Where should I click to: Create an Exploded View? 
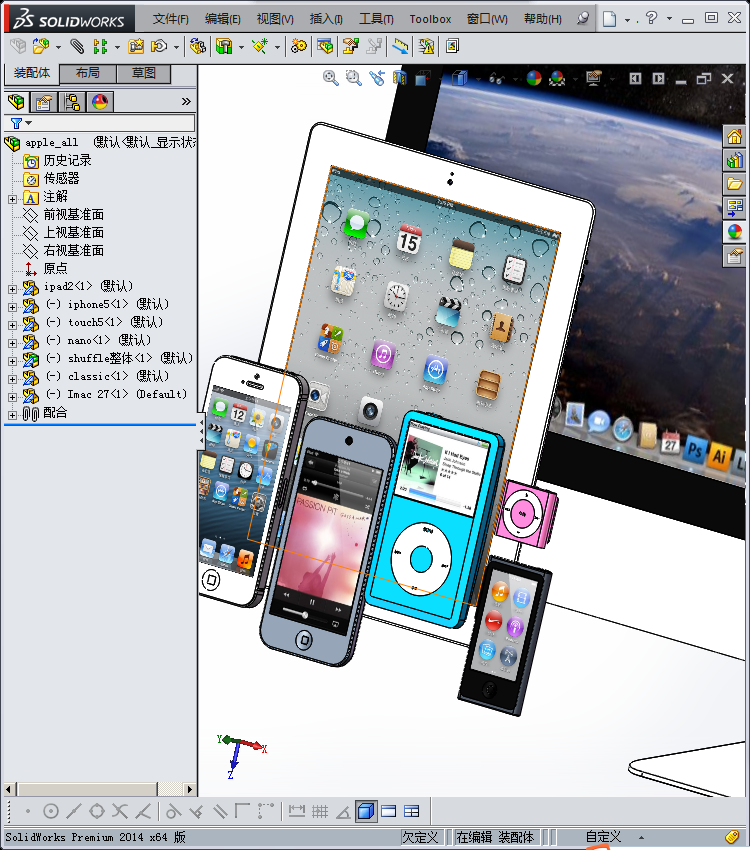pyautogui.click(x=350, y=47)
